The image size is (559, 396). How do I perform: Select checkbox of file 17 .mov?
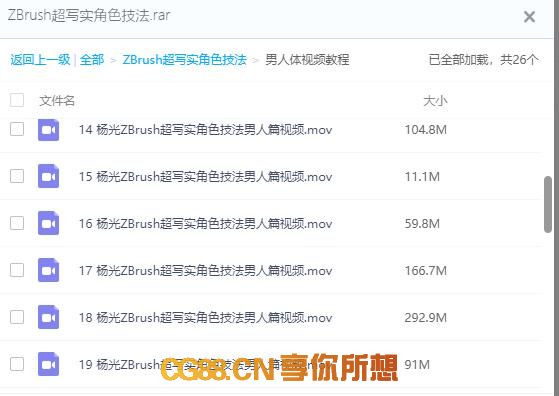coord(17,270)
